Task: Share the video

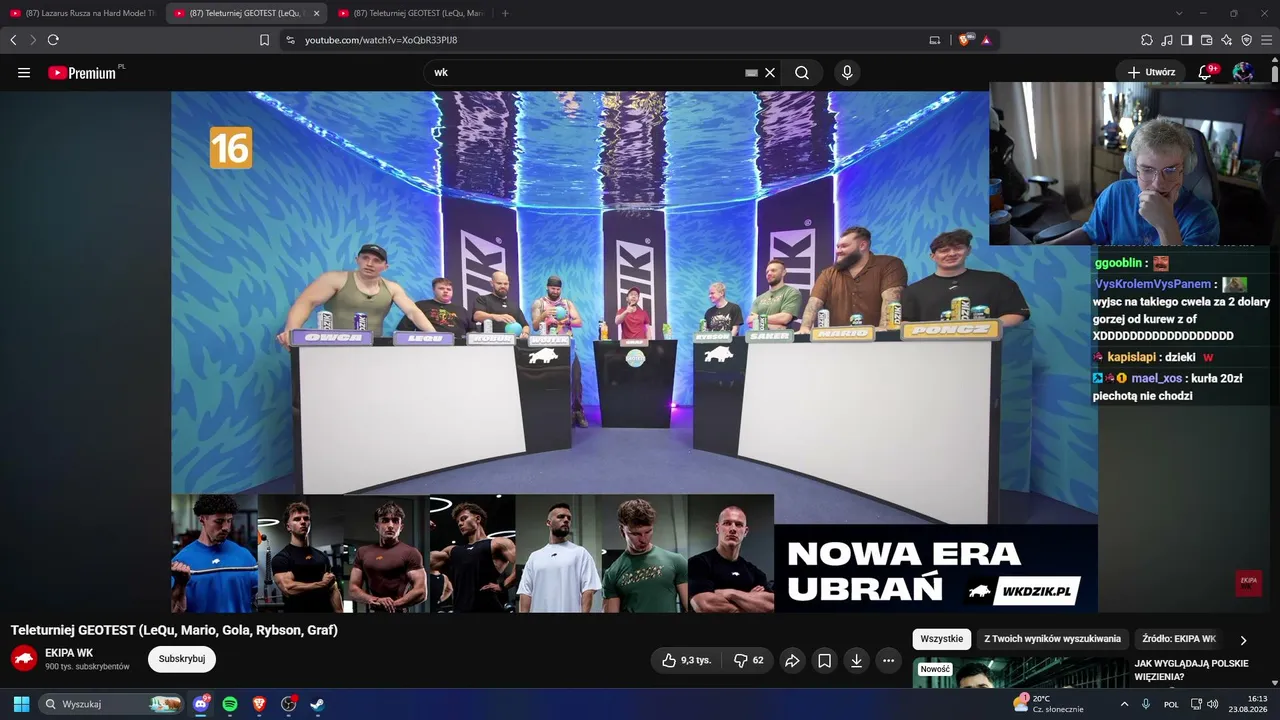Action: pyautogui.click(x=792, y=660)
